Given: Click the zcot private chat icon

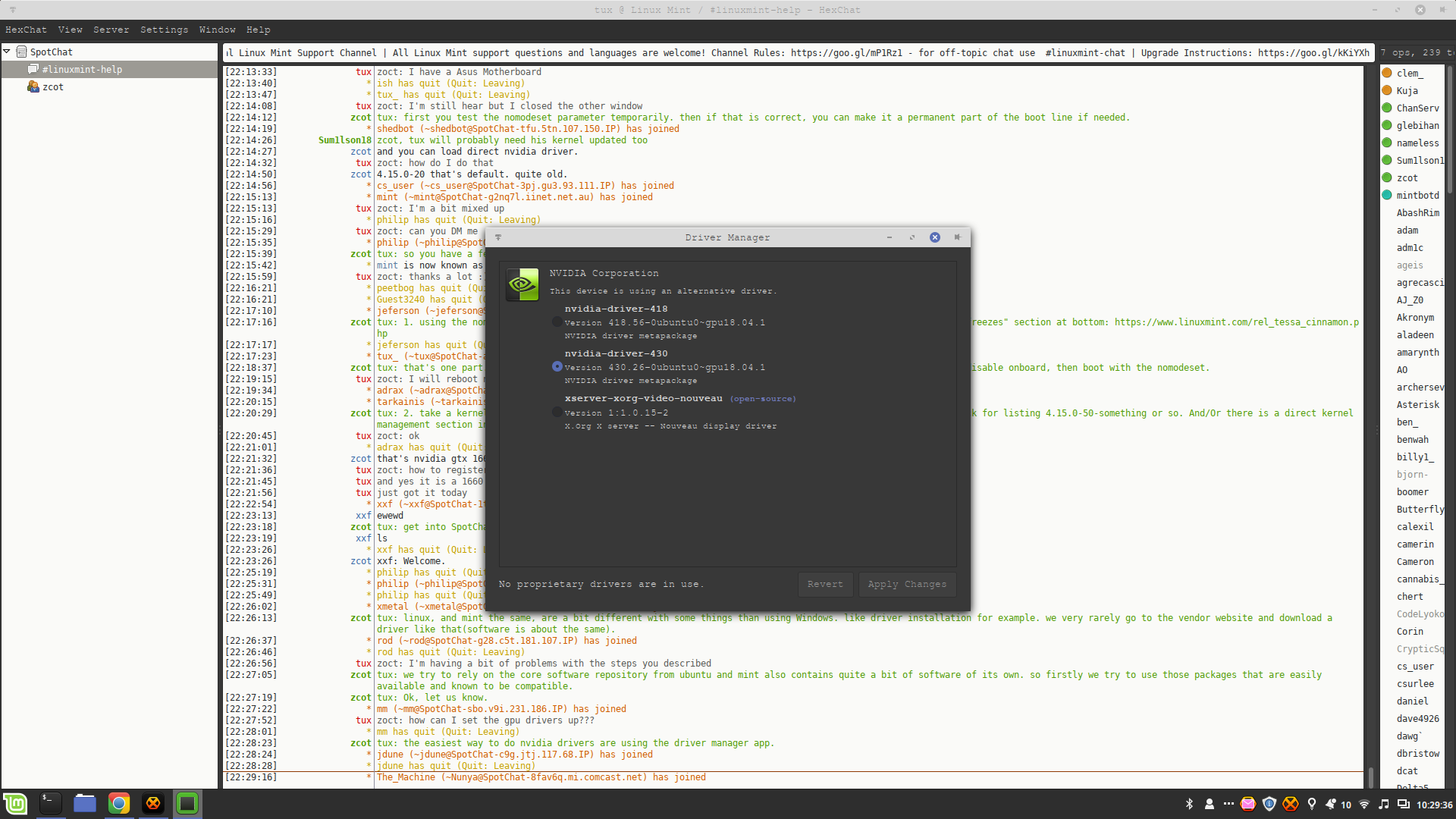Looking at the screenshot, I should click(x=33, y=86).
